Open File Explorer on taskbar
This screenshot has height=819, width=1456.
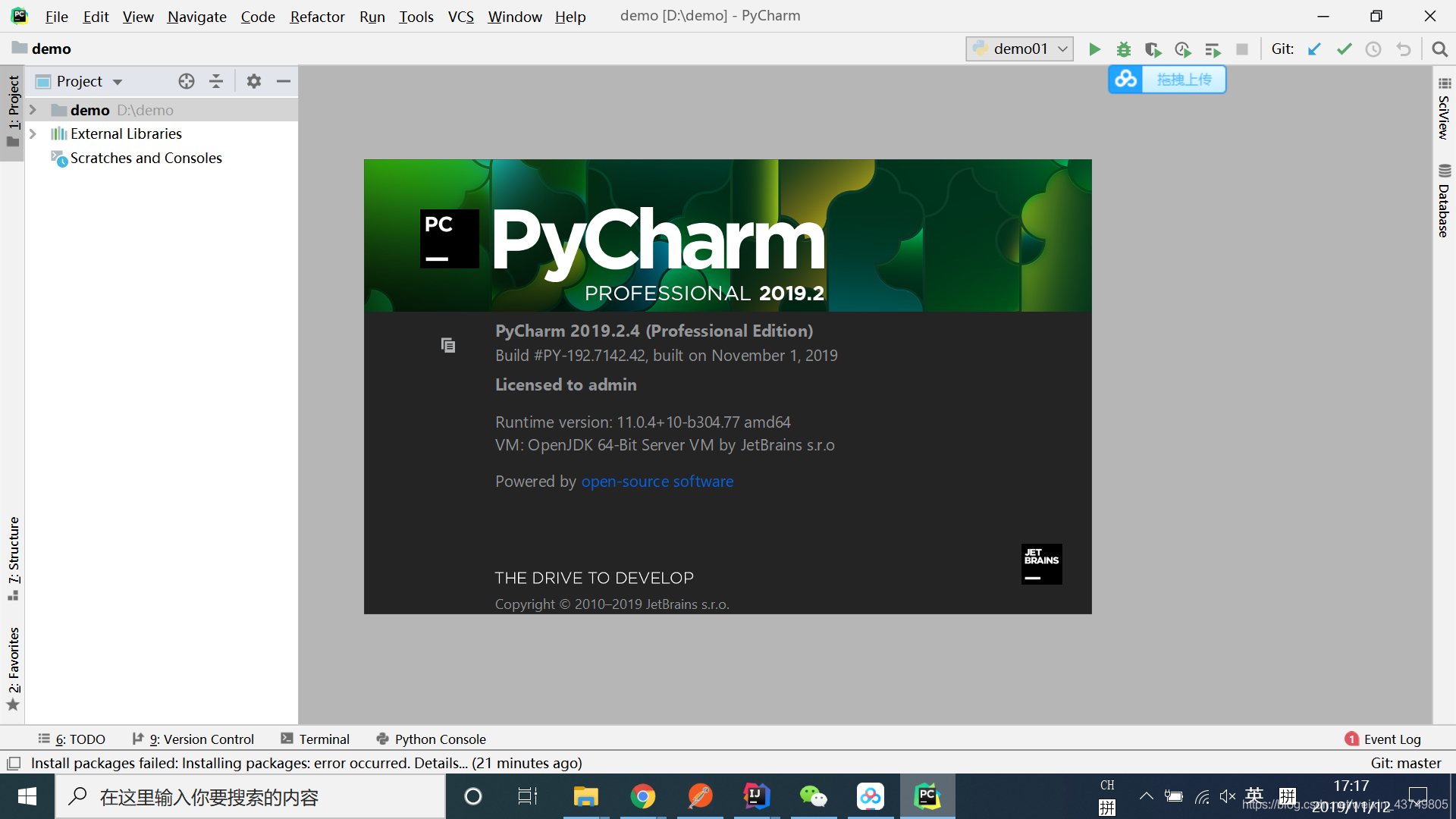click(x=586, y=796)
